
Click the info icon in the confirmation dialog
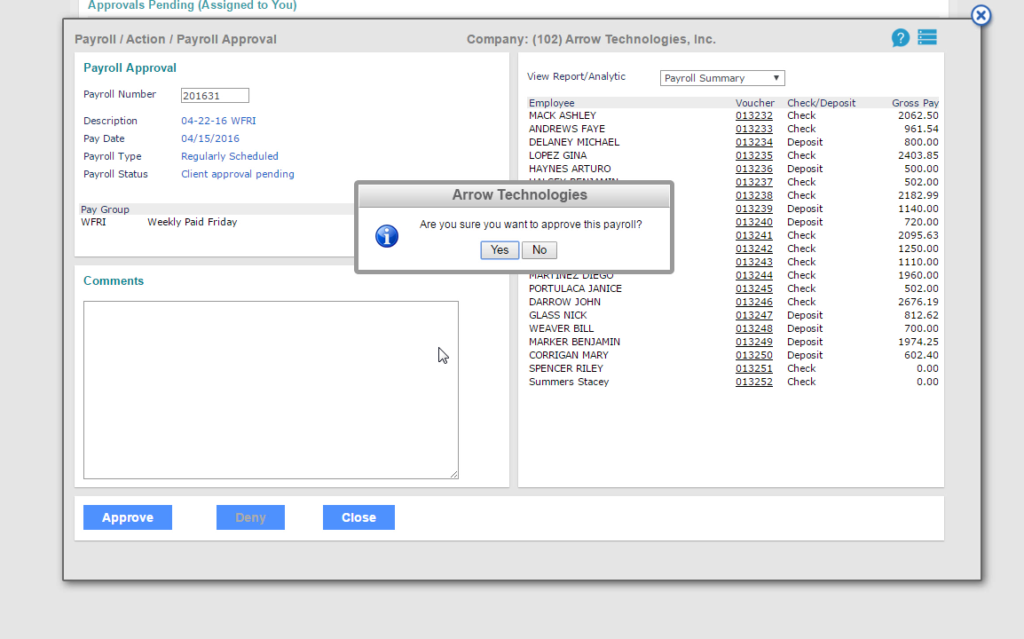click(x=386, y=236)
